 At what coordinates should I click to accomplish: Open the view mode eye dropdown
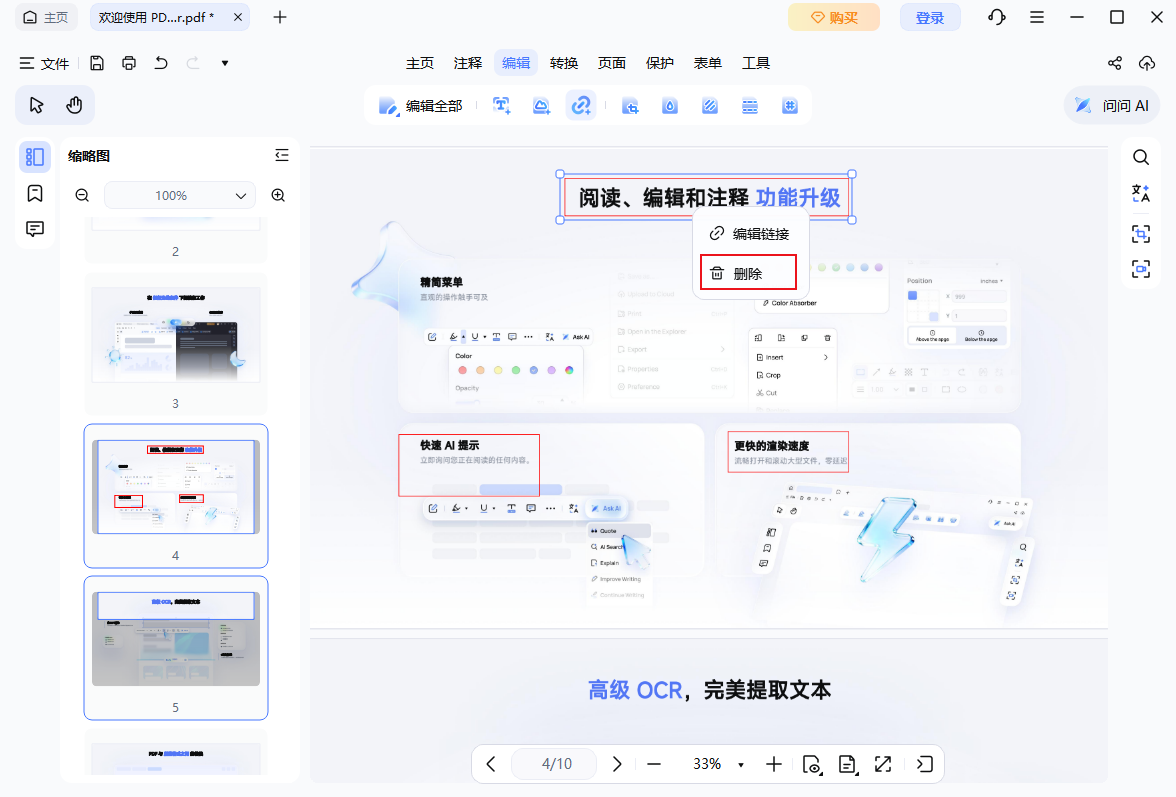[x=812, y=764]
